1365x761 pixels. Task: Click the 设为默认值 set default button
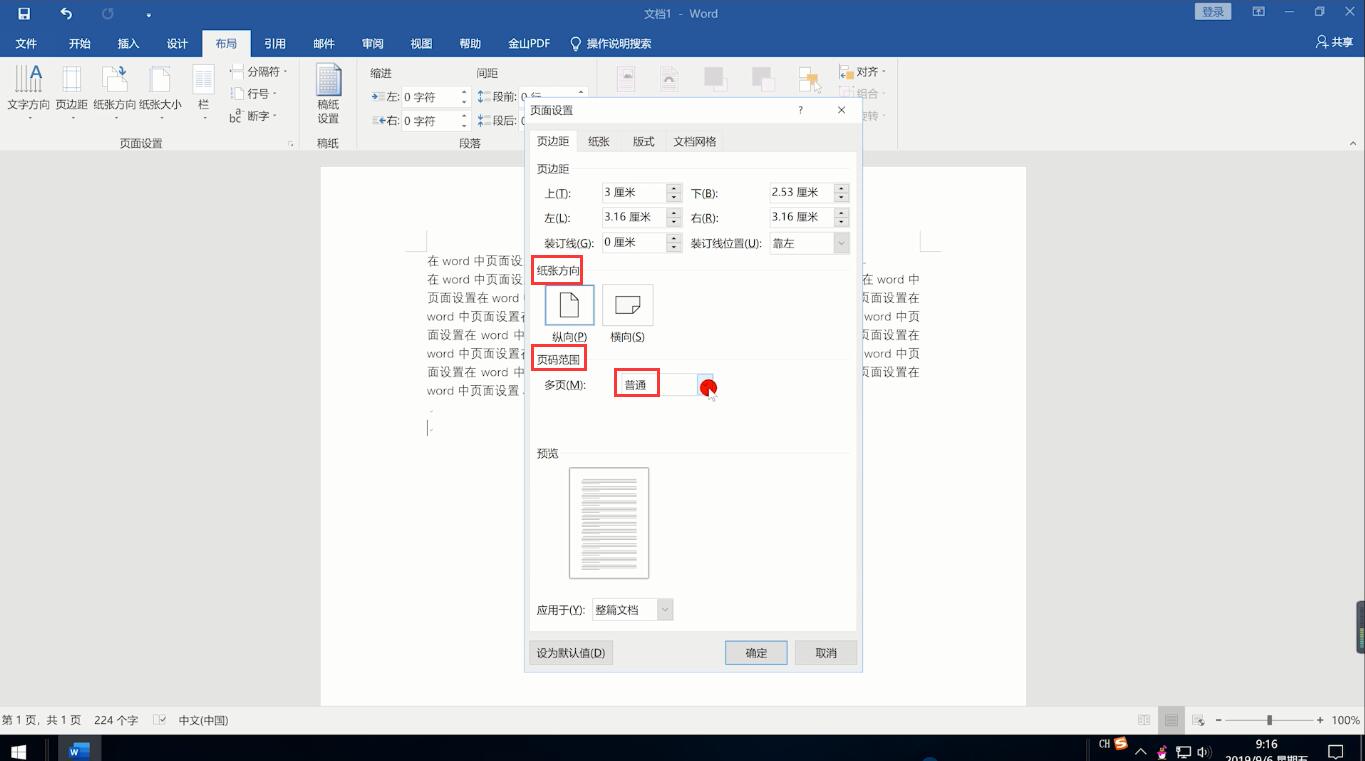pos(571,653)
